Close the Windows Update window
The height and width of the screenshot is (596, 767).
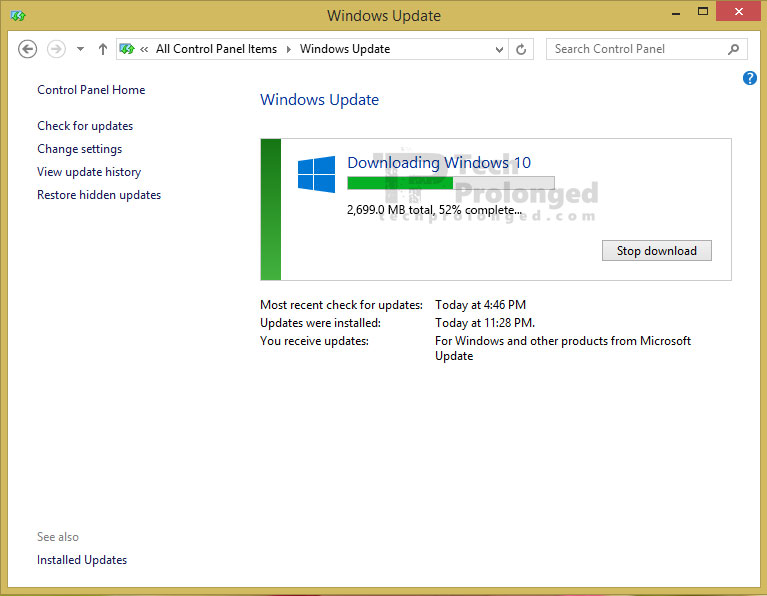click(x=739, y=11)
